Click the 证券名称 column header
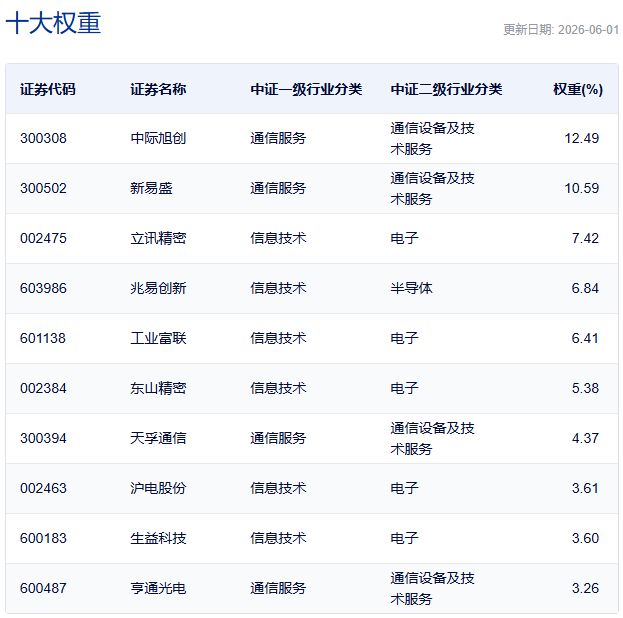 tap(158, 89)
